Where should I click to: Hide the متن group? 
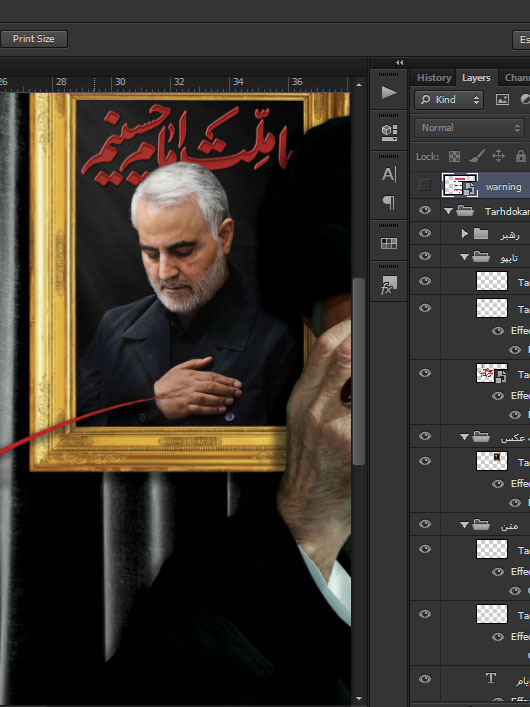424,524
